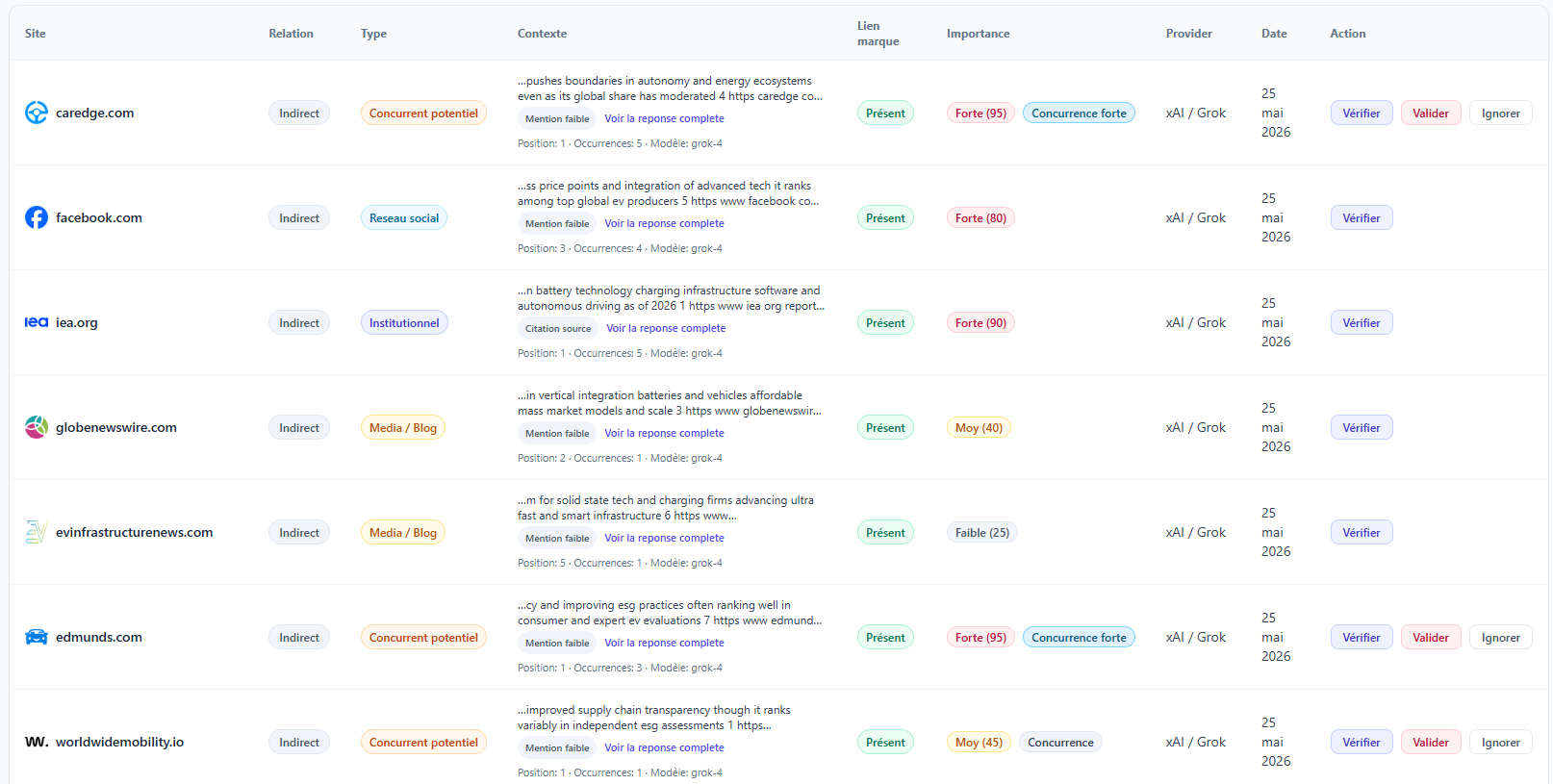
Task: Click Citation source label for iea.org
Action: click(558, 328)
